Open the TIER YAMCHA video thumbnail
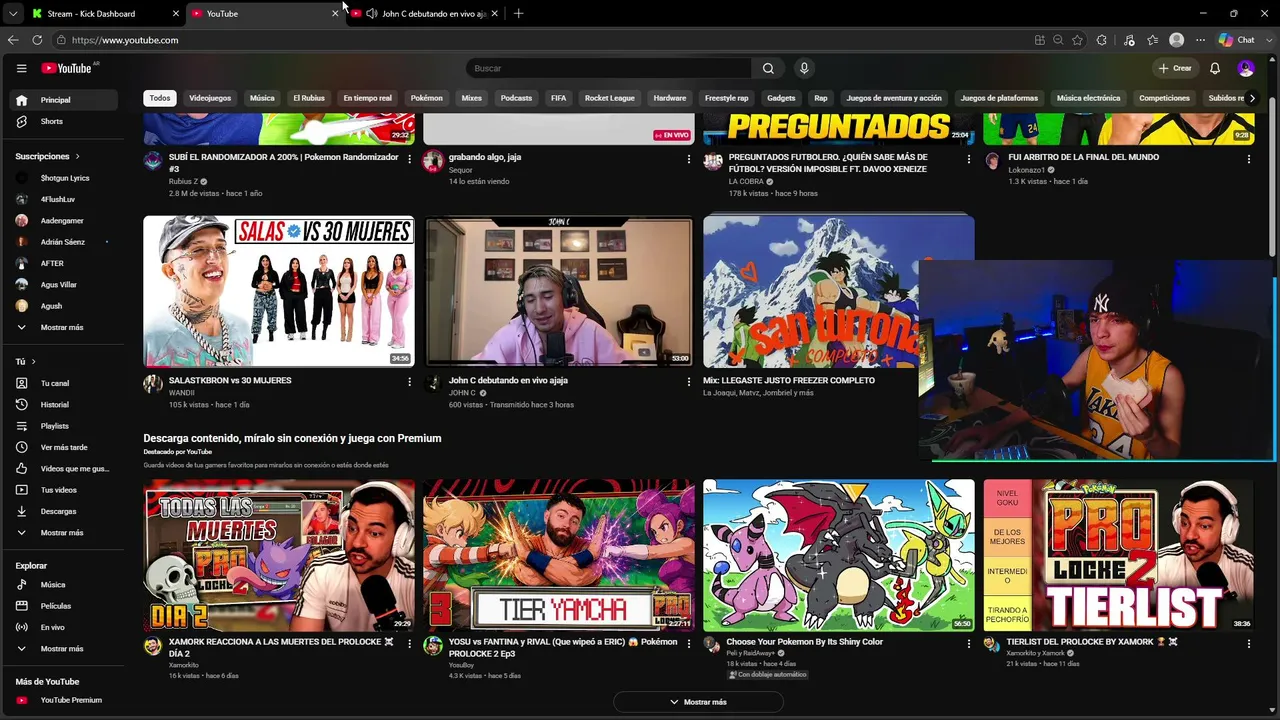Viewport: 1280px width, 720px height. (559, 555)
